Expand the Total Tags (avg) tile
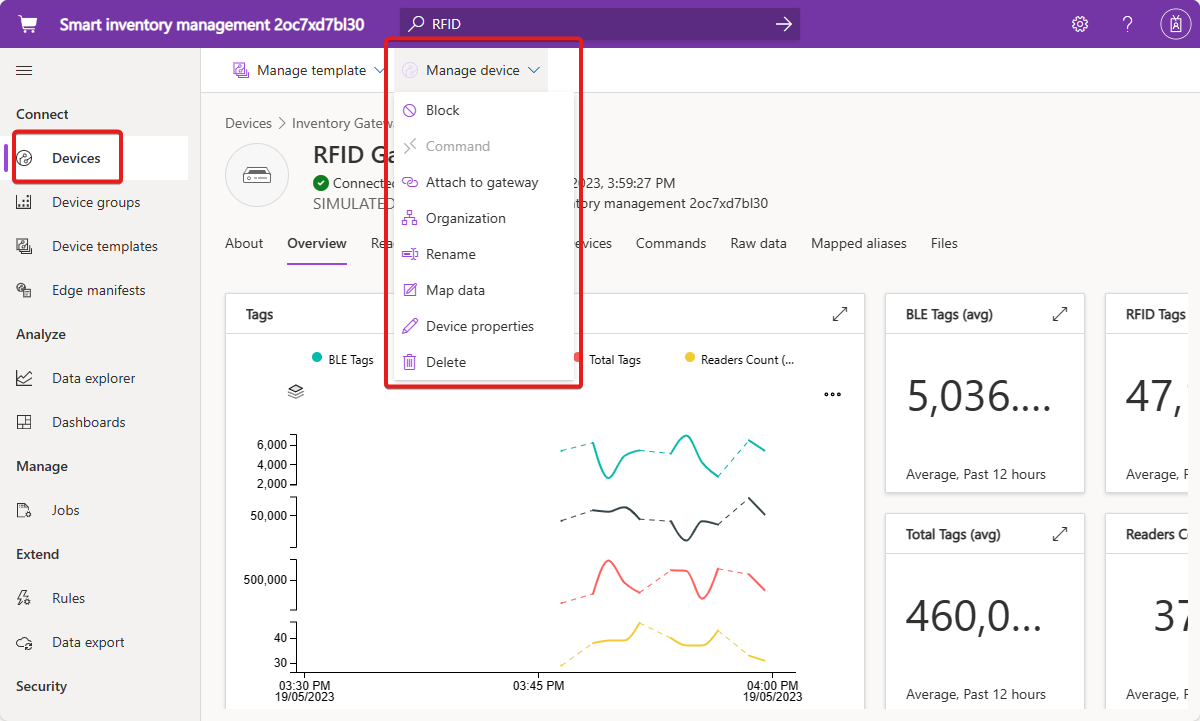 click(1060, 534)
